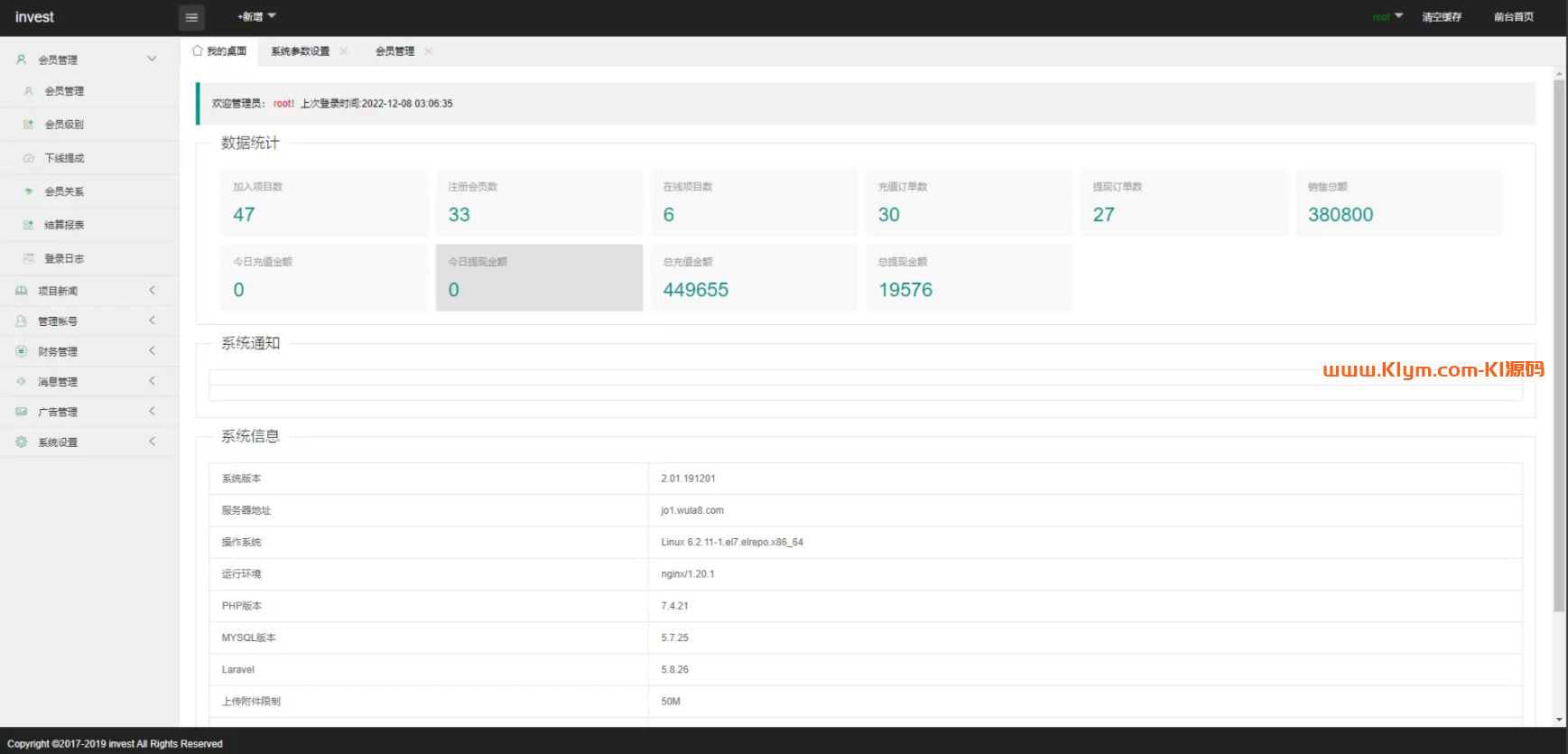Click the calendar icon beside 登录日志
The width and height of the screenshot is (1568, 754).
[29, 258]
